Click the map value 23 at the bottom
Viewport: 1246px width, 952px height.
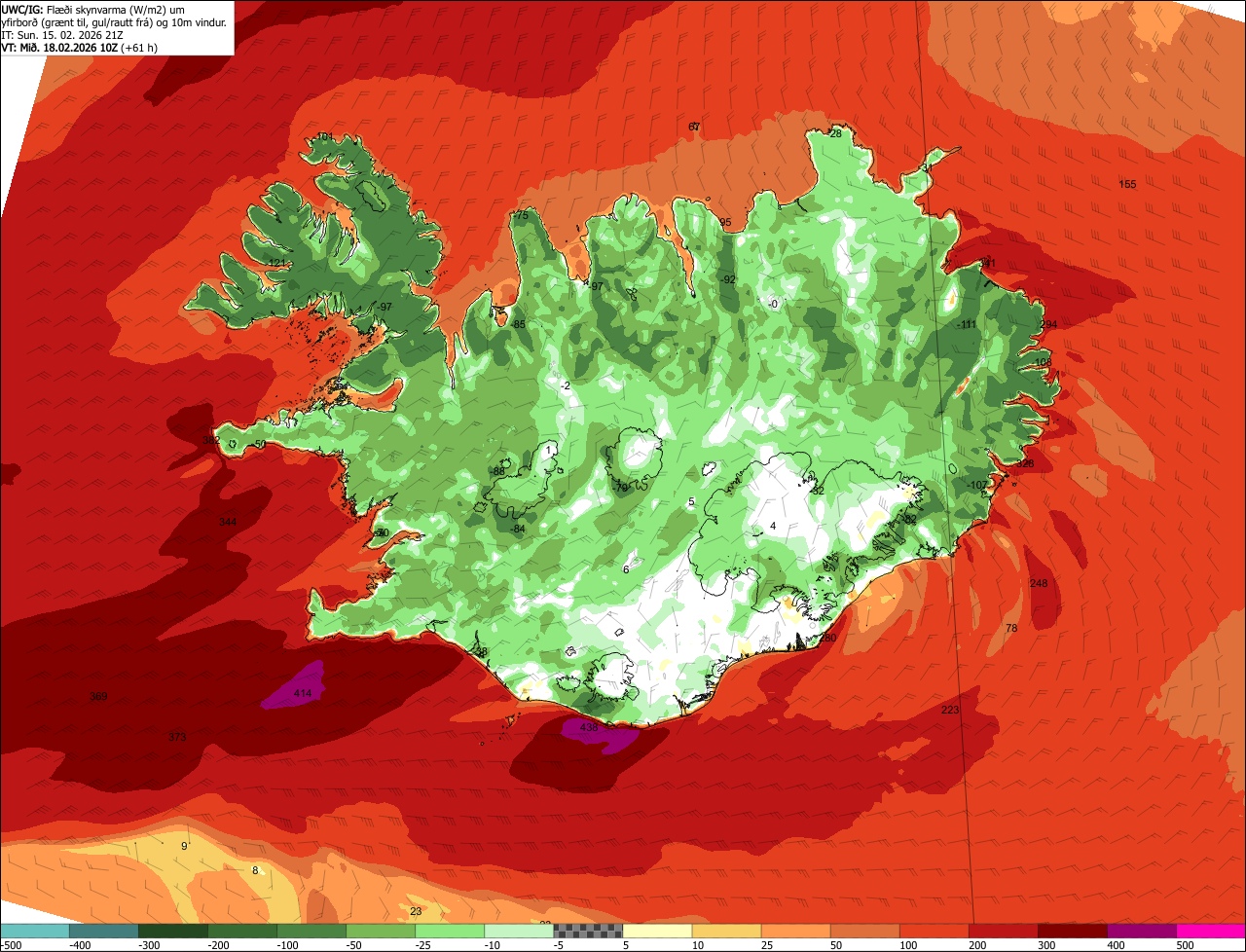click(x=416, y=912)
